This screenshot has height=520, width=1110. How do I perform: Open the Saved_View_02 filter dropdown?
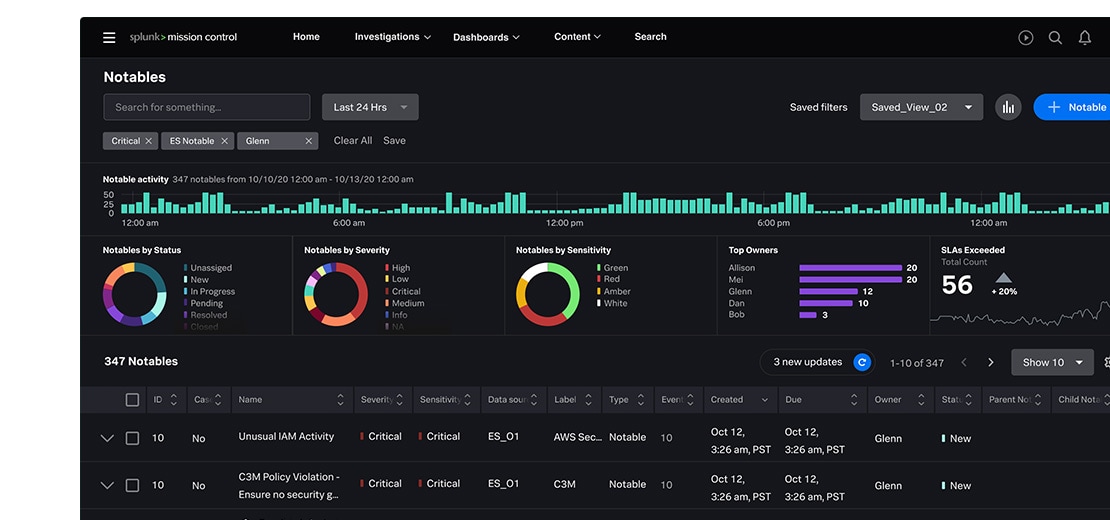[x=920, y=107]
